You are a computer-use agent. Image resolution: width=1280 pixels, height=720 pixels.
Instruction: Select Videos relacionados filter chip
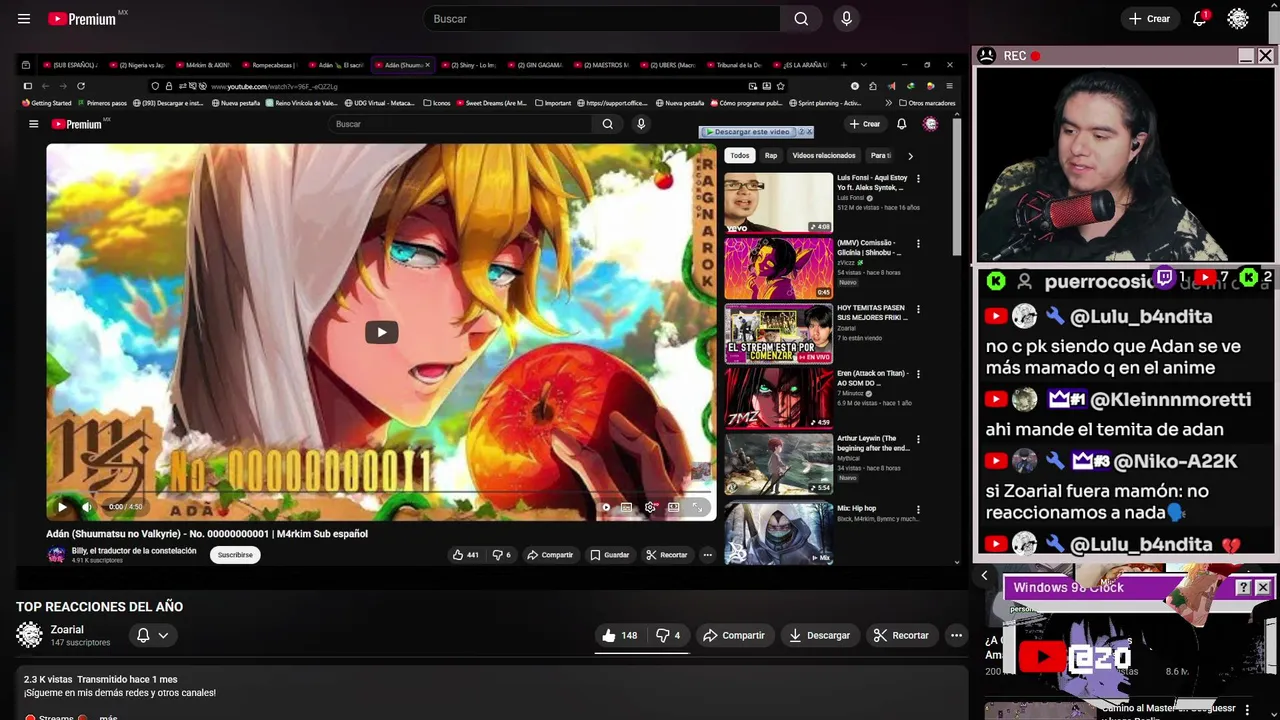pyautogui.click(x=824, y=155)
